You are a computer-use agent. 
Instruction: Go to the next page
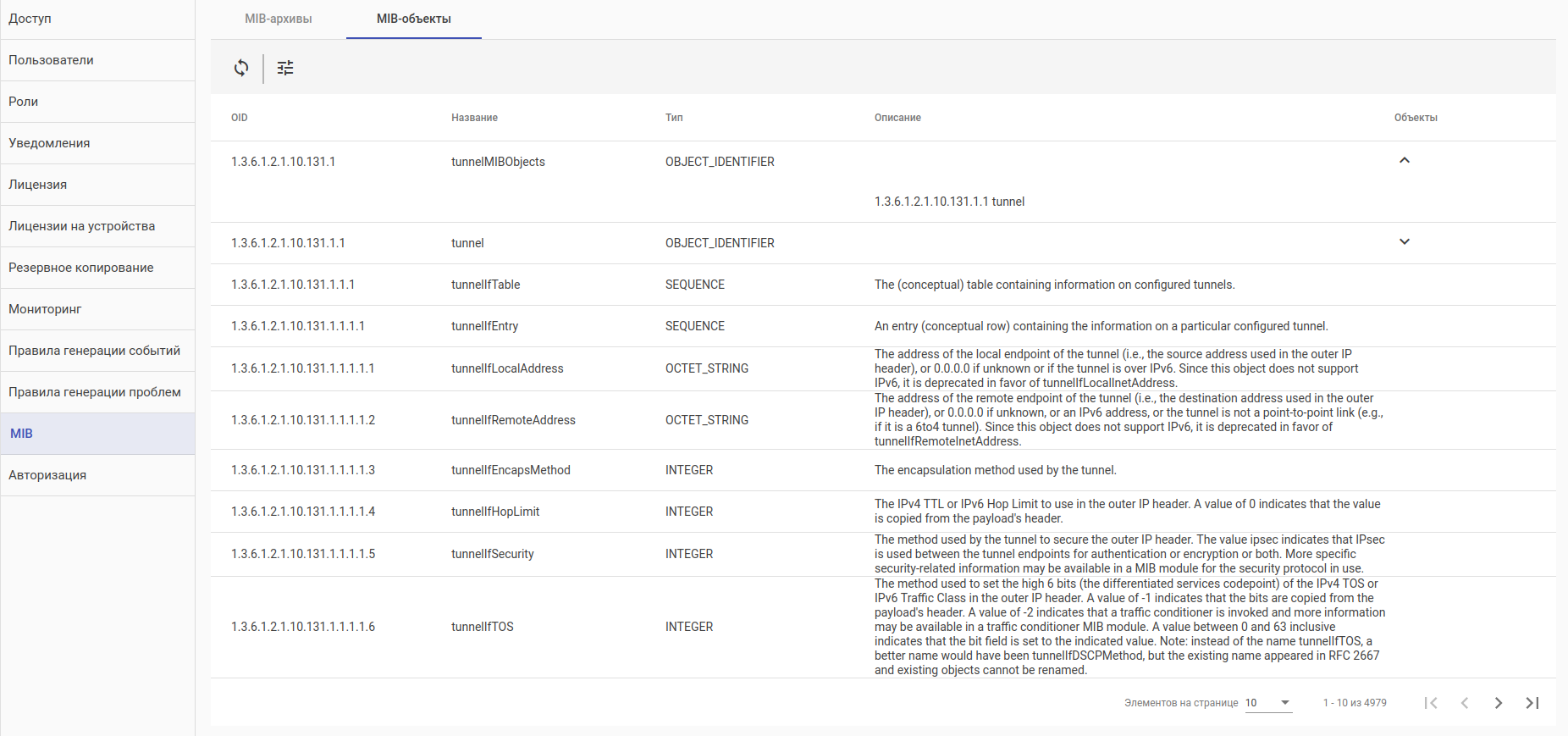pos(1499,703)
